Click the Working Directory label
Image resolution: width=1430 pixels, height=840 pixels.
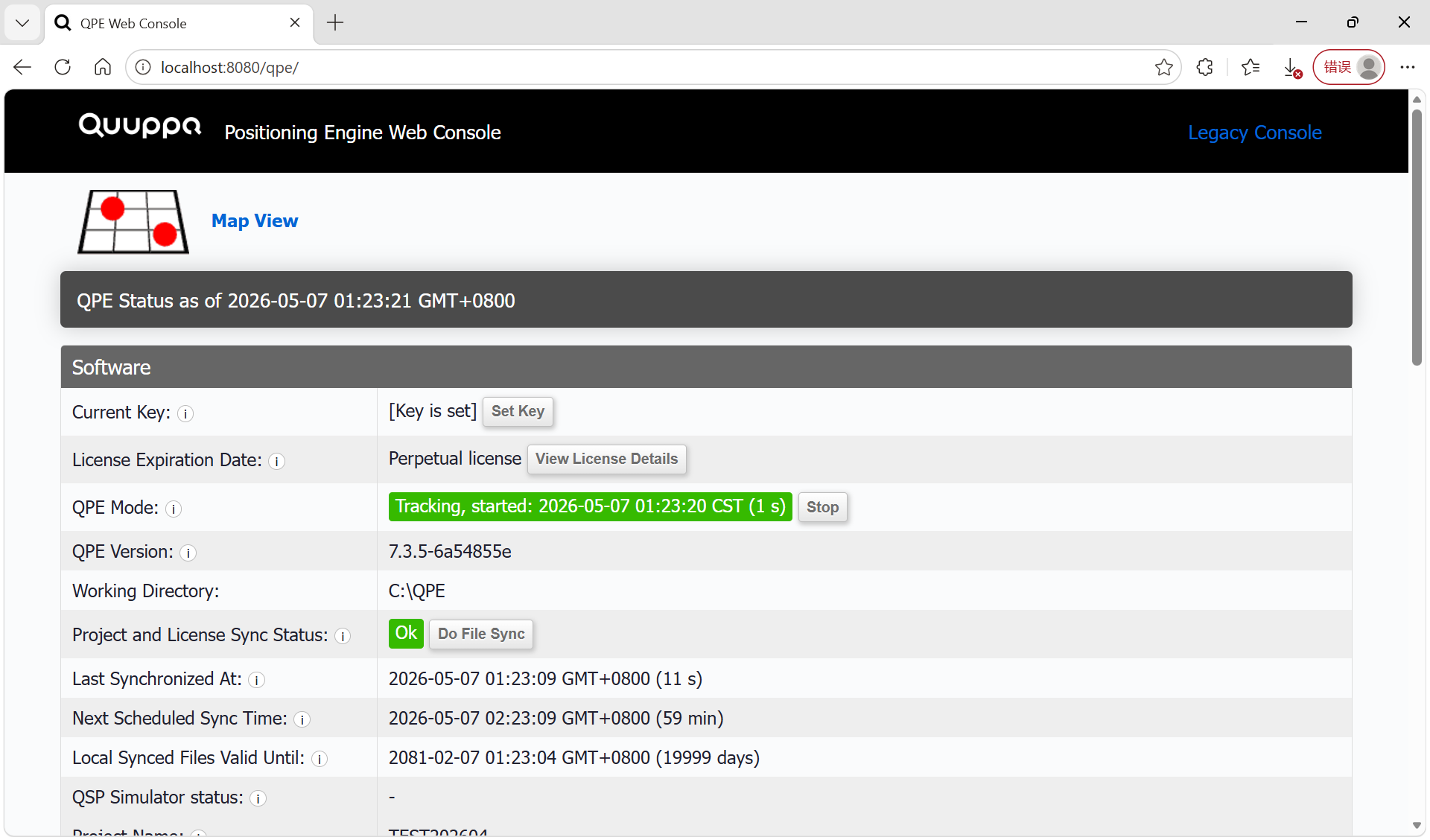click(146, 591)
